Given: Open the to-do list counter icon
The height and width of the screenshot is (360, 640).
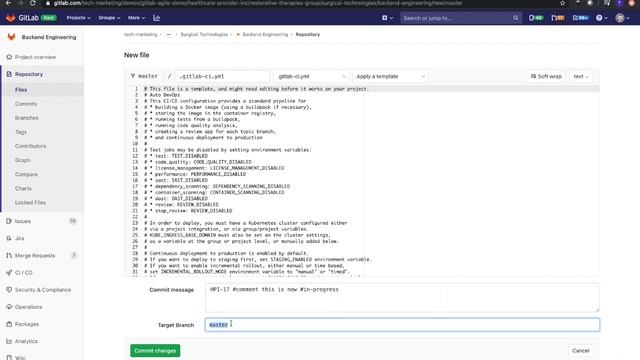Looking at the screenshot, I should [x=580, y=18].
